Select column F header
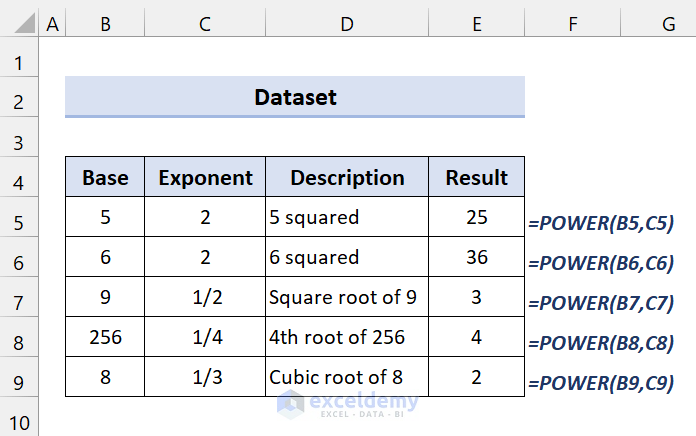The height and width of the screenshot is (436, 696). 573,24
